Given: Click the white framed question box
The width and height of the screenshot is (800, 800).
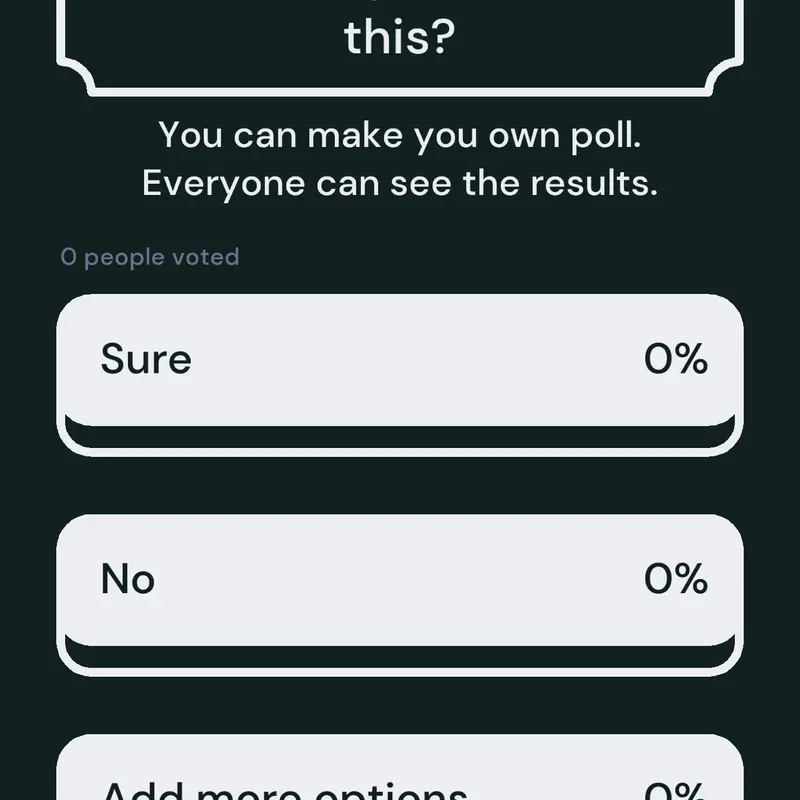Looking at the screenshot, I should [399, 47].
